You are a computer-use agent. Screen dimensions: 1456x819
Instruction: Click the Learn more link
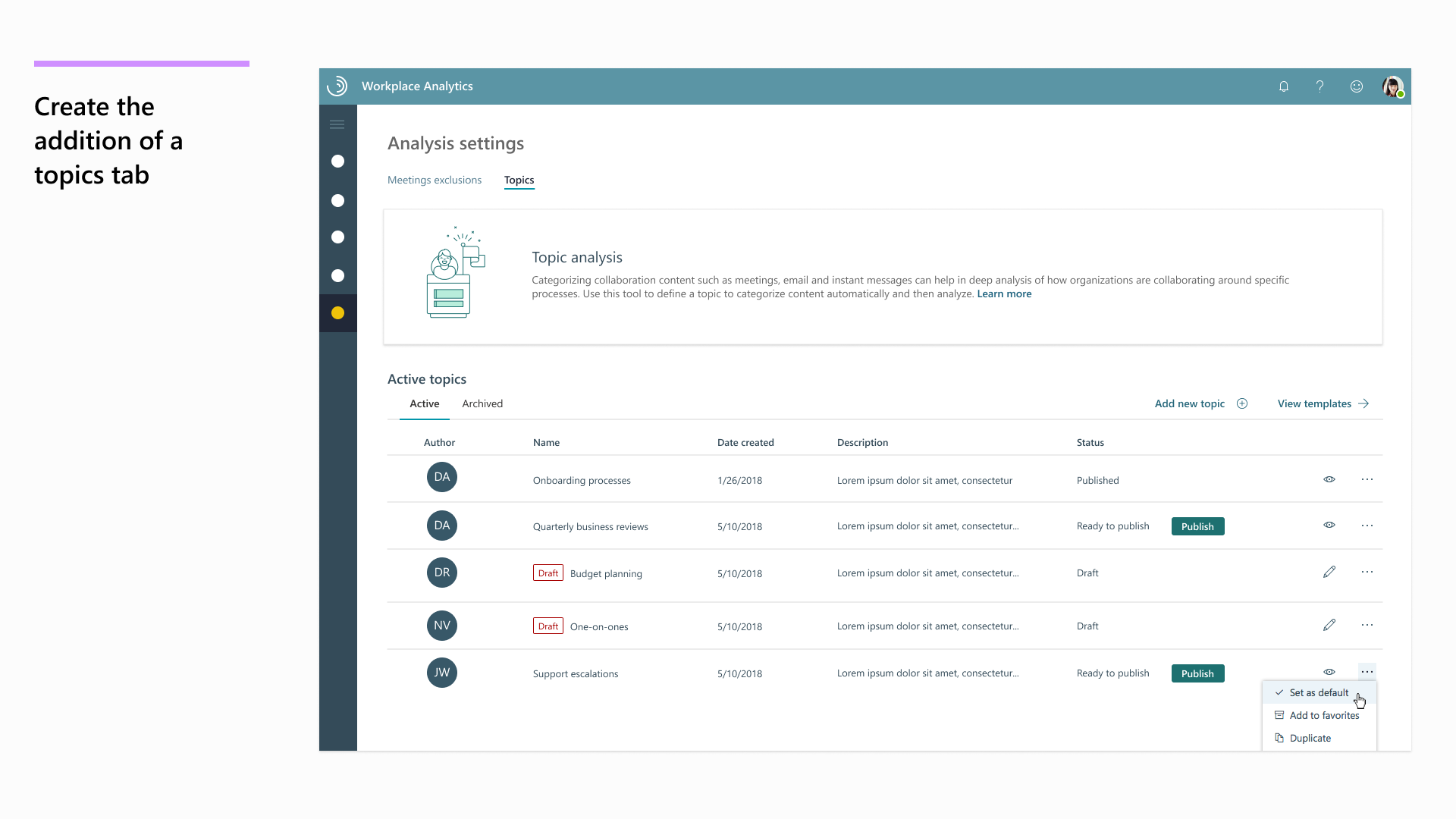[x=1004, y=294]
